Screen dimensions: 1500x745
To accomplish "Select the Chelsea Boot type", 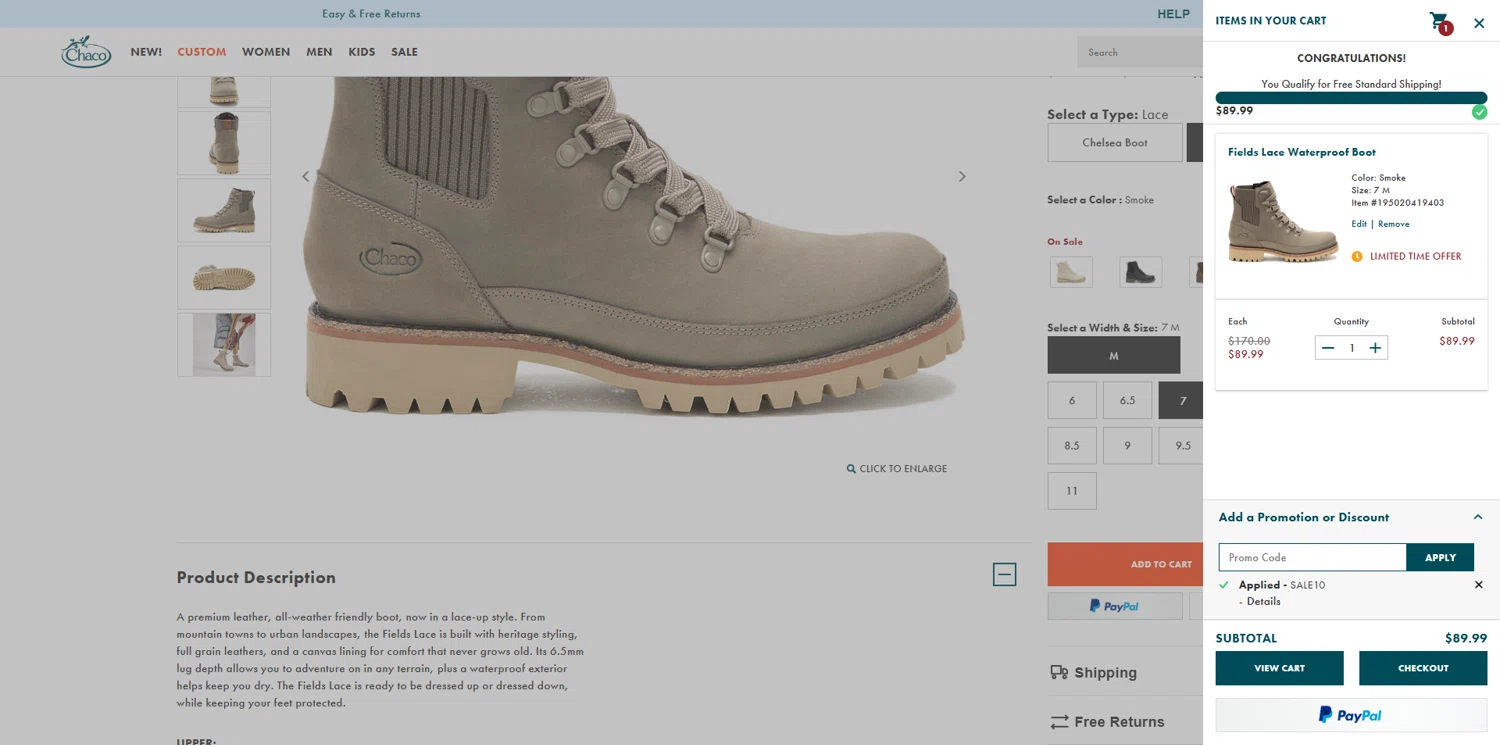I will pos(1115,142).
